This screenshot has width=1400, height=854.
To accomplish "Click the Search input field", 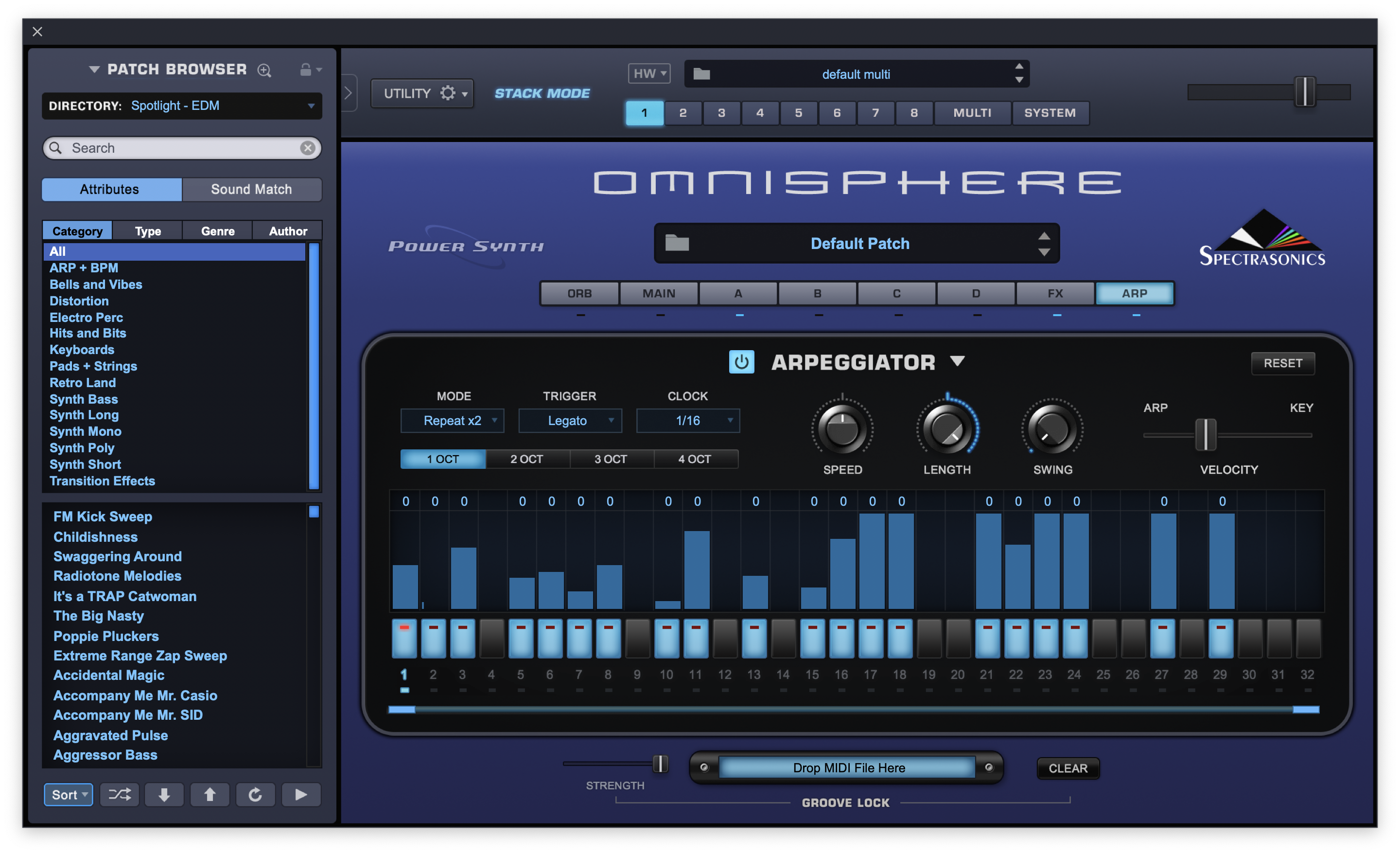I will [182, 148].
